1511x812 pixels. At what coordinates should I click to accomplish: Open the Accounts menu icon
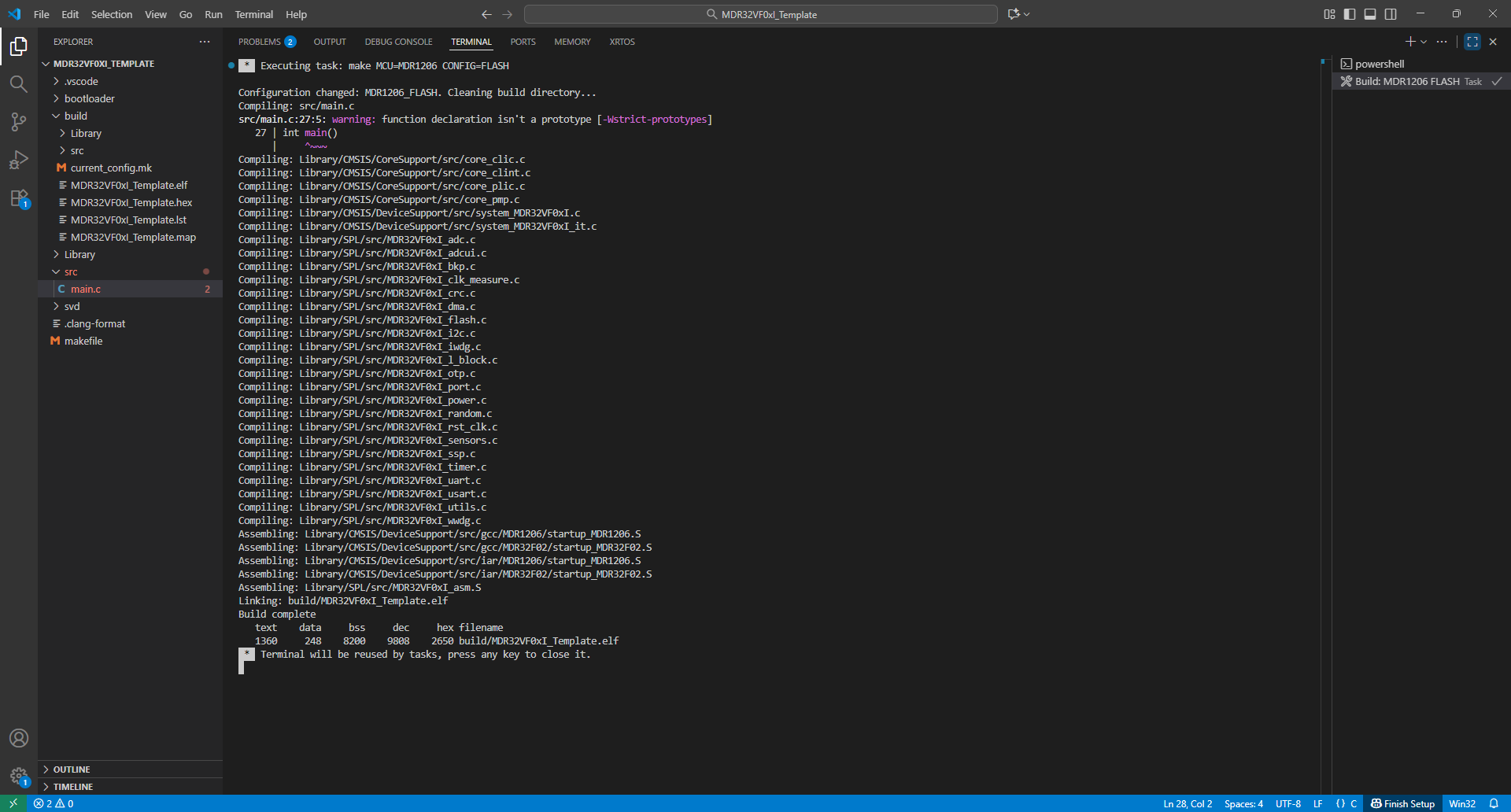(x=19, y=738)
